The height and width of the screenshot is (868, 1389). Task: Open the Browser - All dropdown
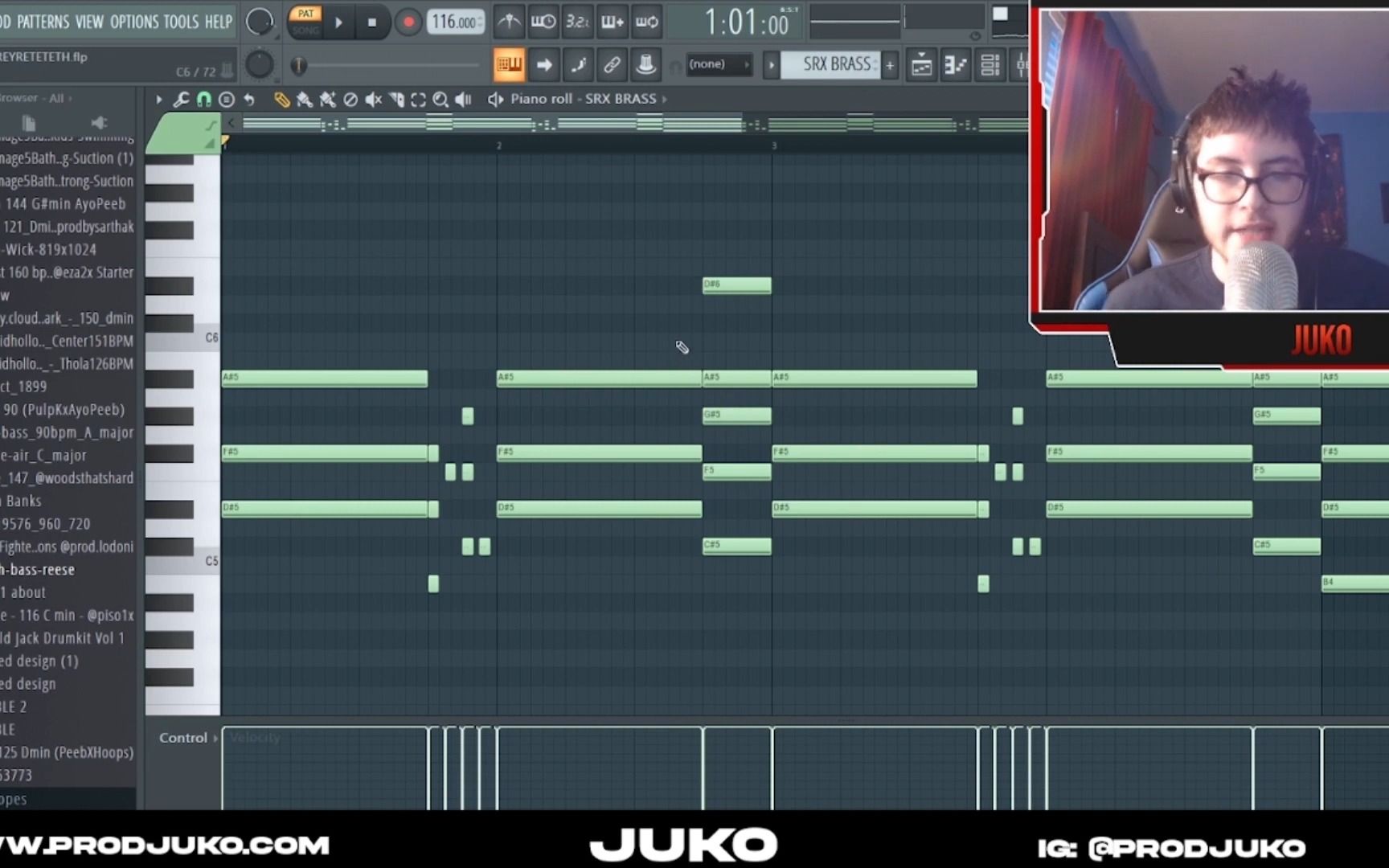pyautogui.click(x=35, y=98)
